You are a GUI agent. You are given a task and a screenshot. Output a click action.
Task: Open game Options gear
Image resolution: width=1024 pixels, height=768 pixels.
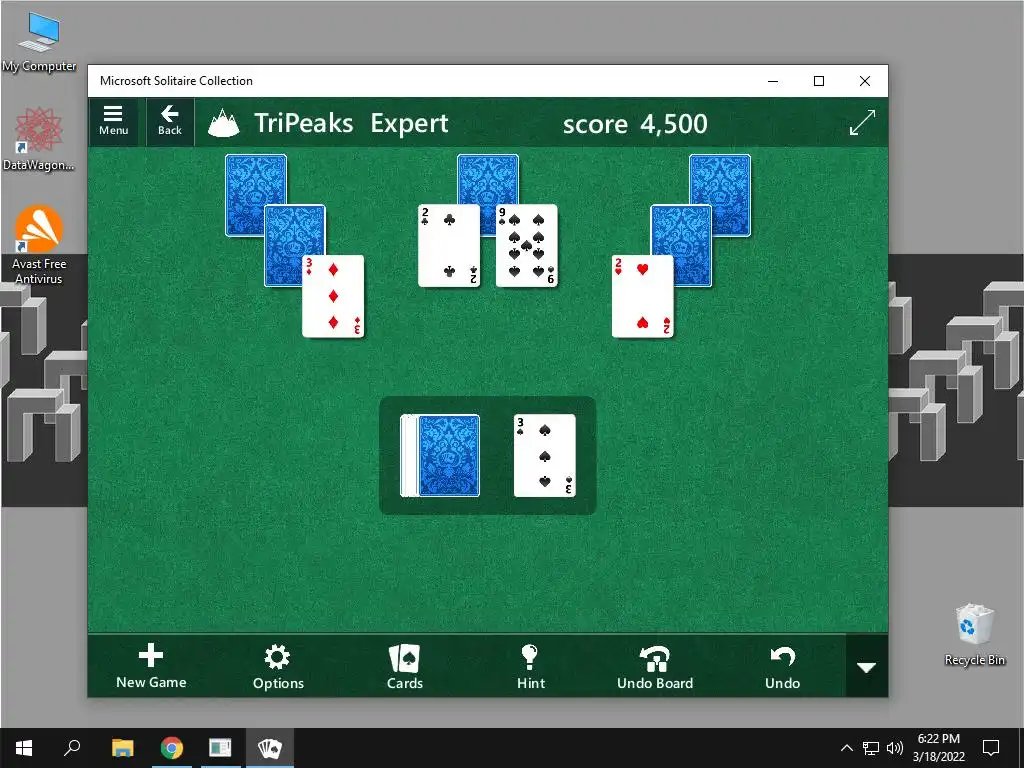(278, 666)
